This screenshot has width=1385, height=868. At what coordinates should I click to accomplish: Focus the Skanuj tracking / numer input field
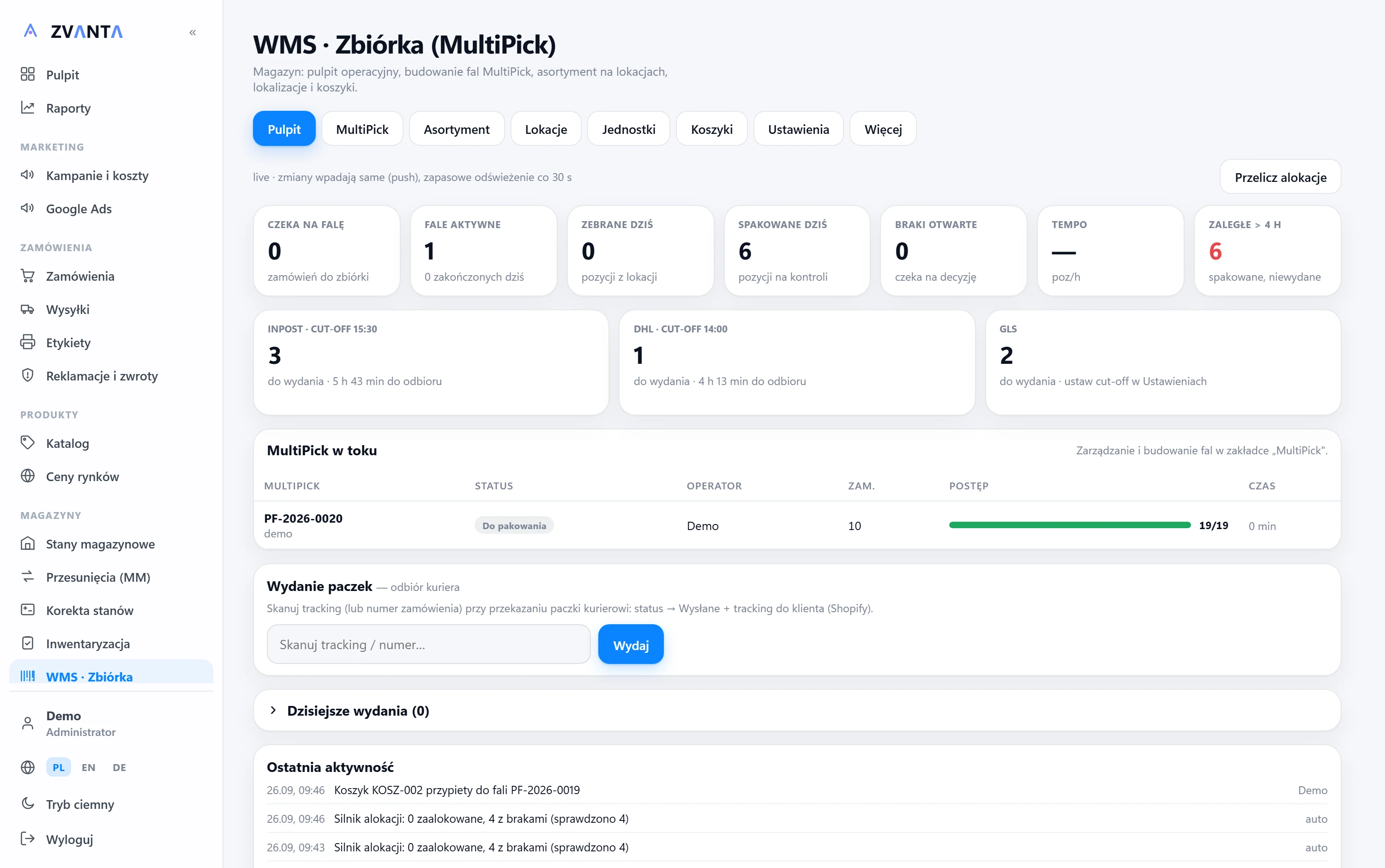coord(429,645)
